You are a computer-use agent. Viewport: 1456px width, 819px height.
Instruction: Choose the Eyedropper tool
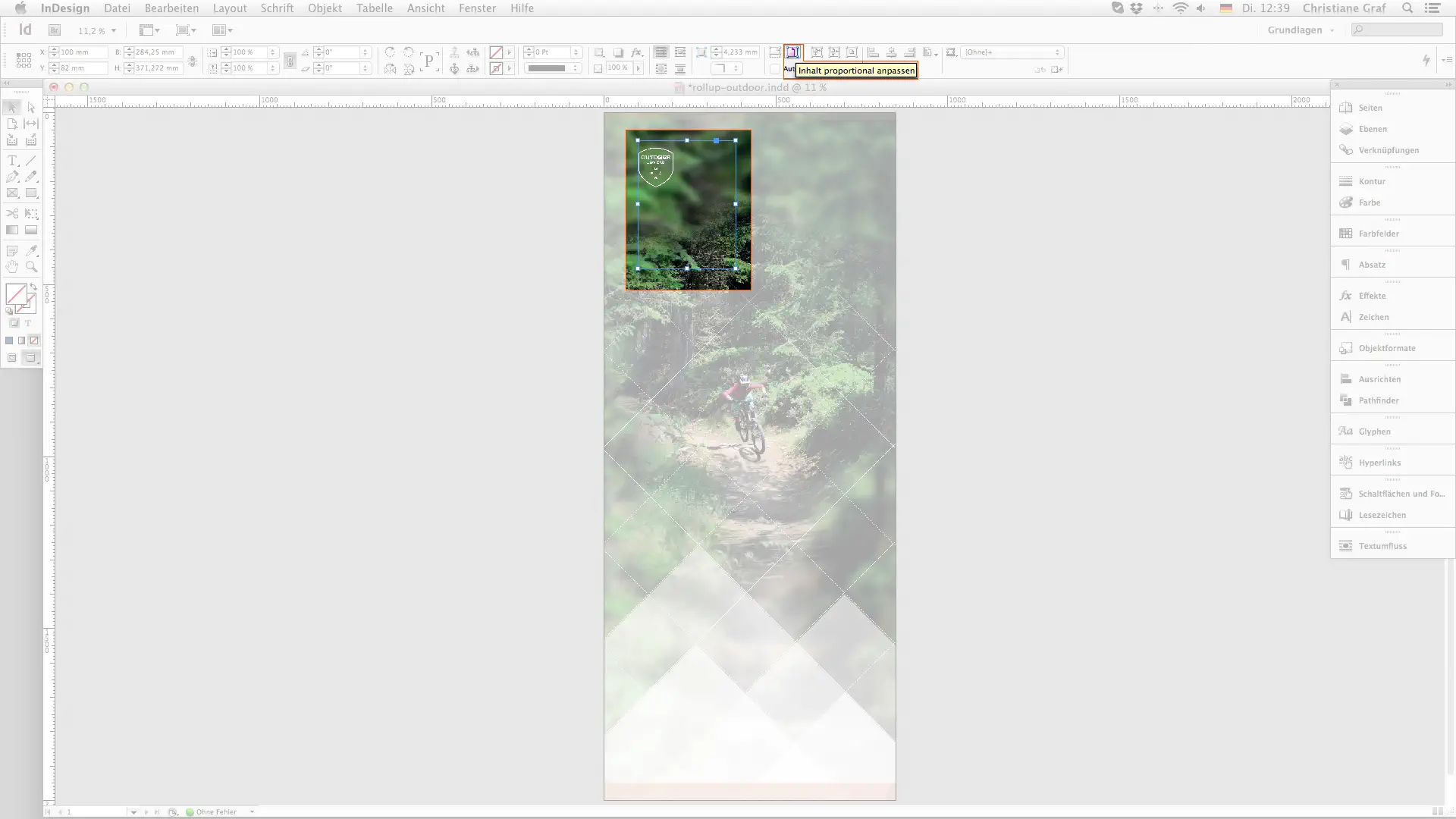click(31, 250)
